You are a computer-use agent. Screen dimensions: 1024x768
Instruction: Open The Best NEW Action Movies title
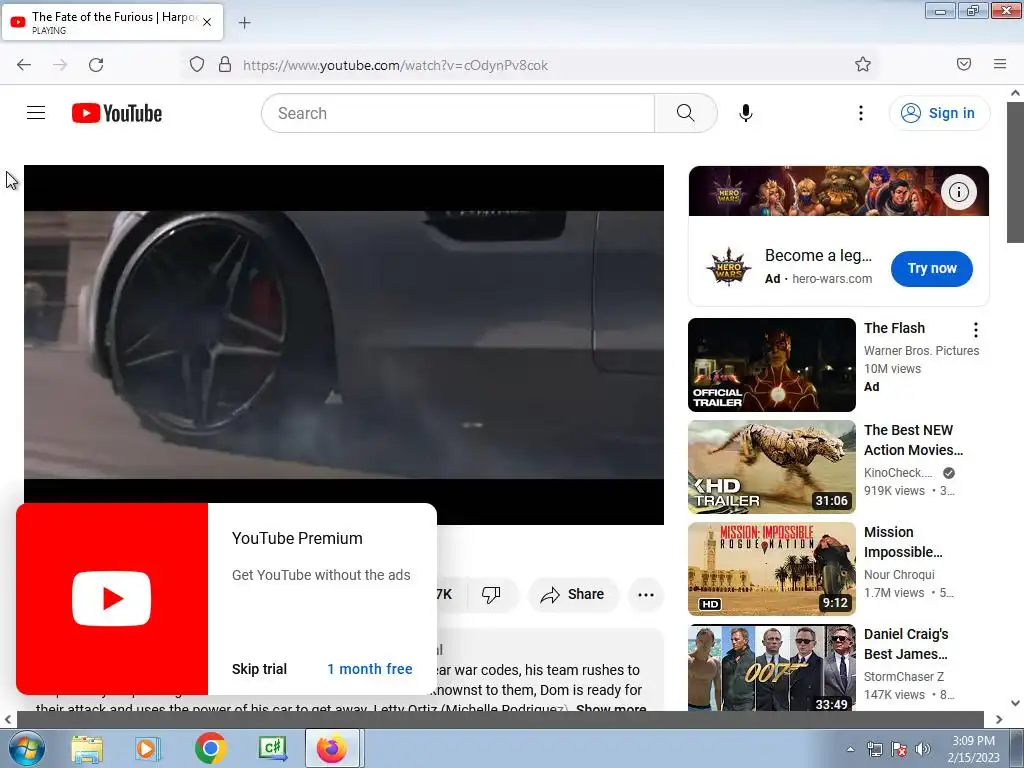coord(914,440)
